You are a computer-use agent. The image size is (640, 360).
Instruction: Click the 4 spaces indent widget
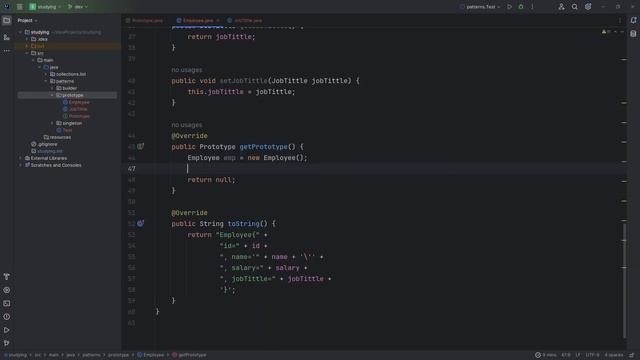pyautogui.click(x=613, y=355)
